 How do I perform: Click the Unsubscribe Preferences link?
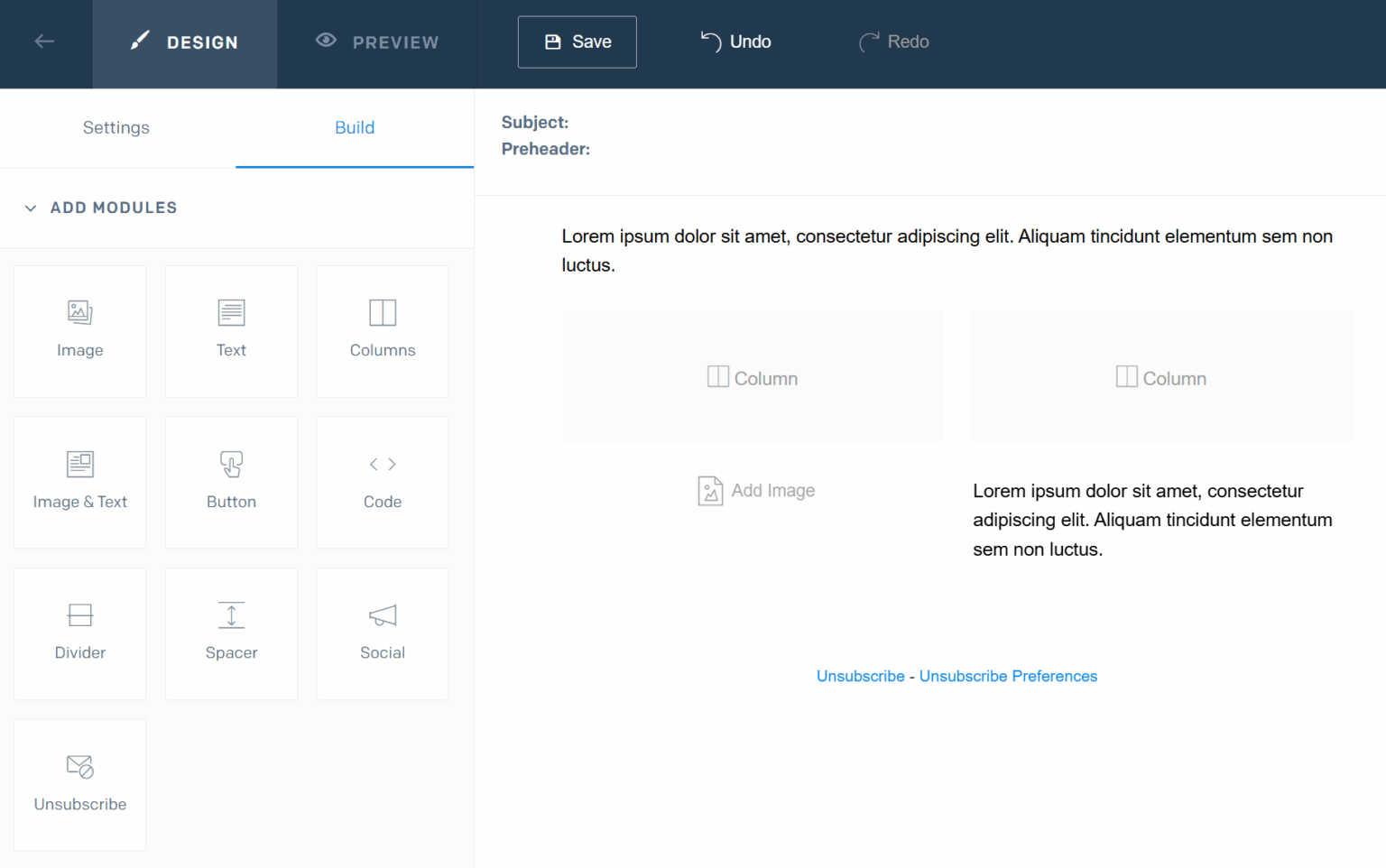[1008, 677]
